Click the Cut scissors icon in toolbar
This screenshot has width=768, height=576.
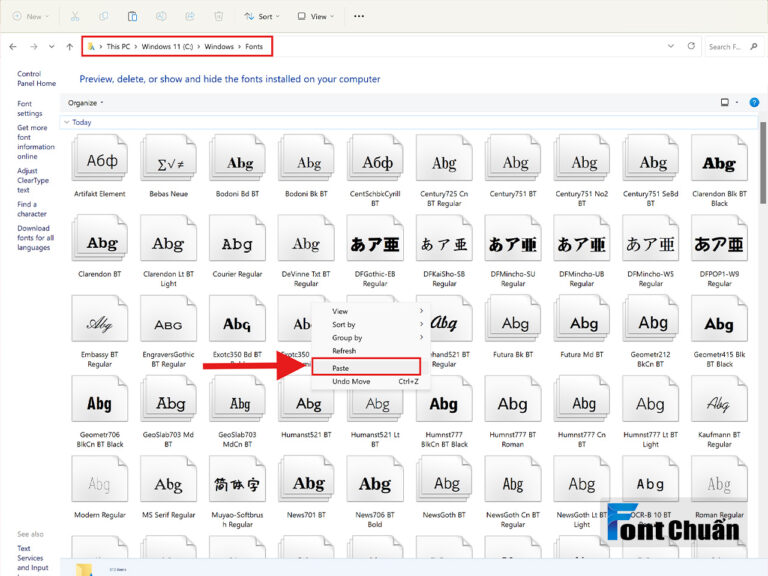tap(75, 16)
